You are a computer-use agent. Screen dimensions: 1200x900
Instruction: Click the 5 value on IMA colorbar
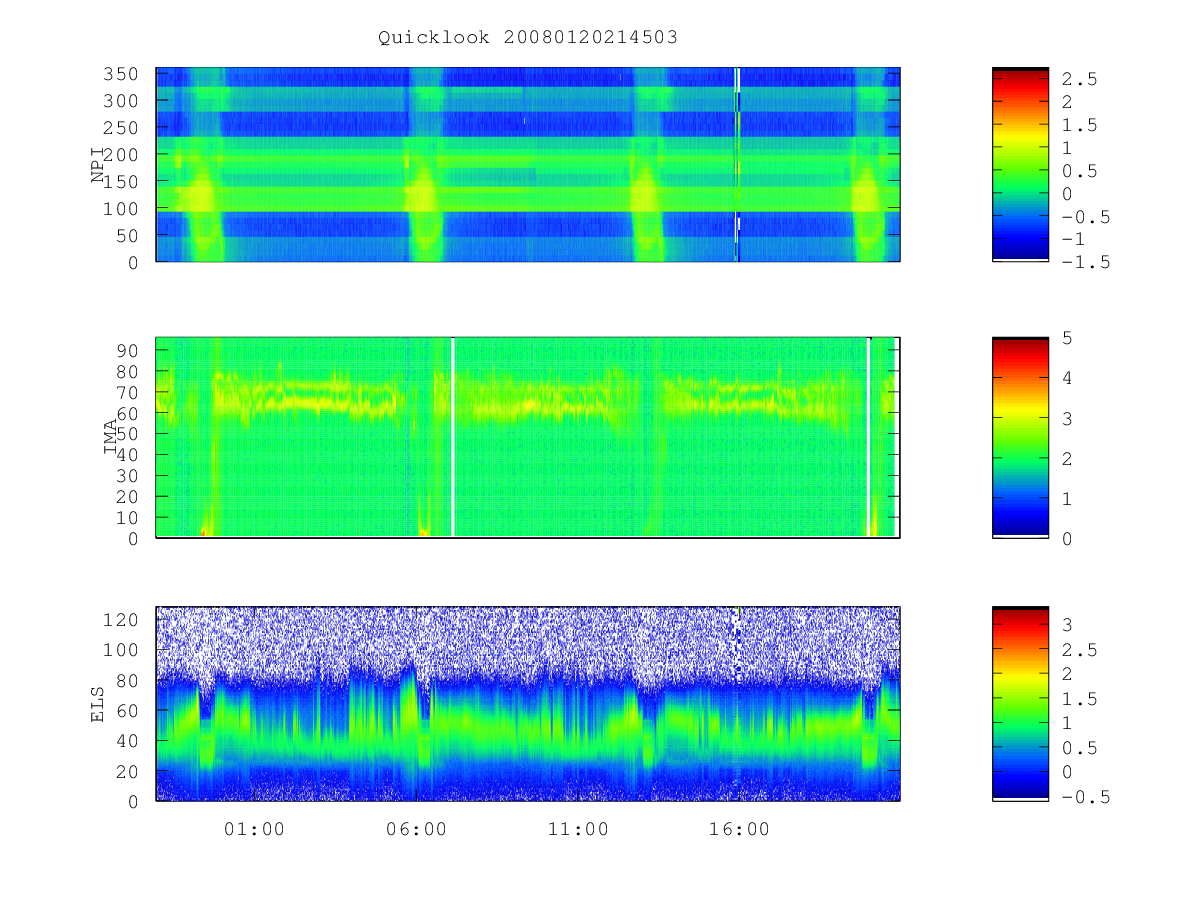tap(1067, 338)
